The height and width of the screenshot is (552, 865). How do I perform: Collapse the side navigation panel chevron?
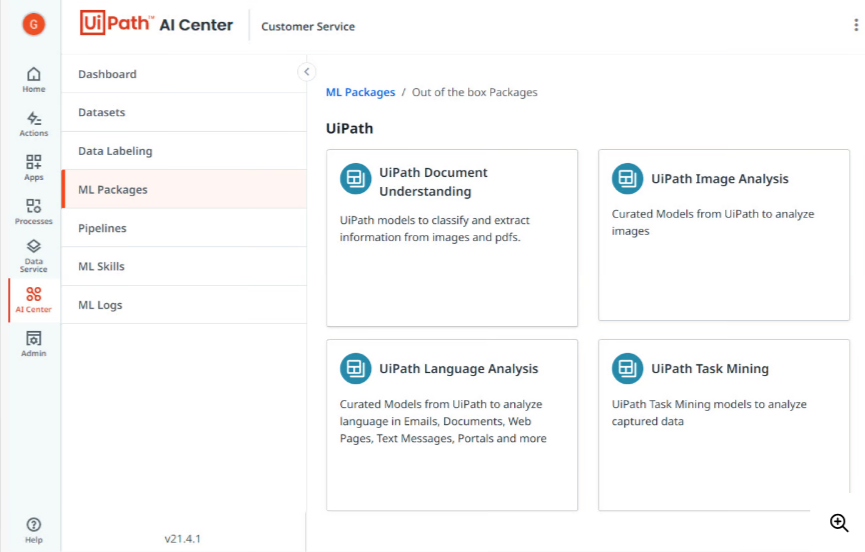tap(307, 72)
